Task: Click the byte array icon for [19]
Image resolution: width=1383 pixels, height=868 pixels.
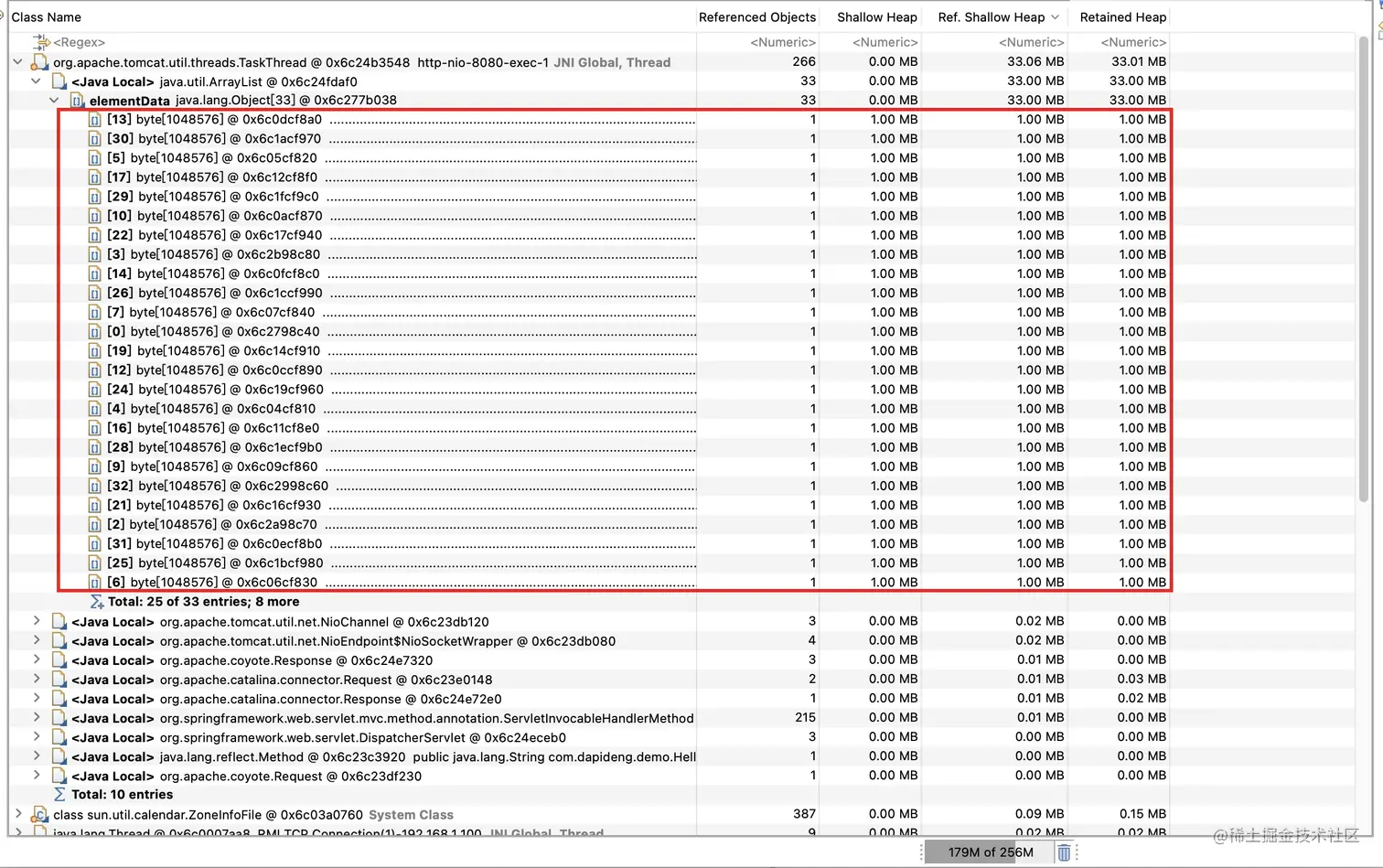Action: click(x=94, y=350)
